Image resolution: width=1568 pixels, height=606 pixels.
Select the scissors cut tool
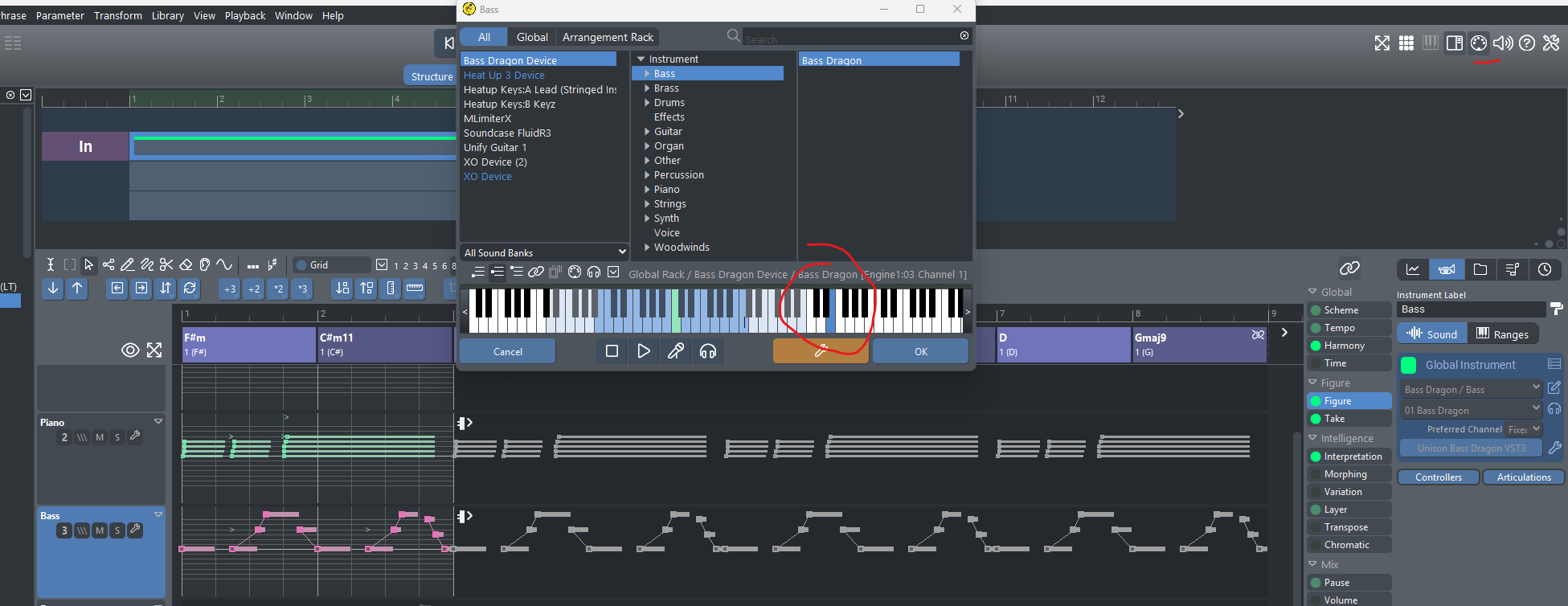tap(166, 264)
